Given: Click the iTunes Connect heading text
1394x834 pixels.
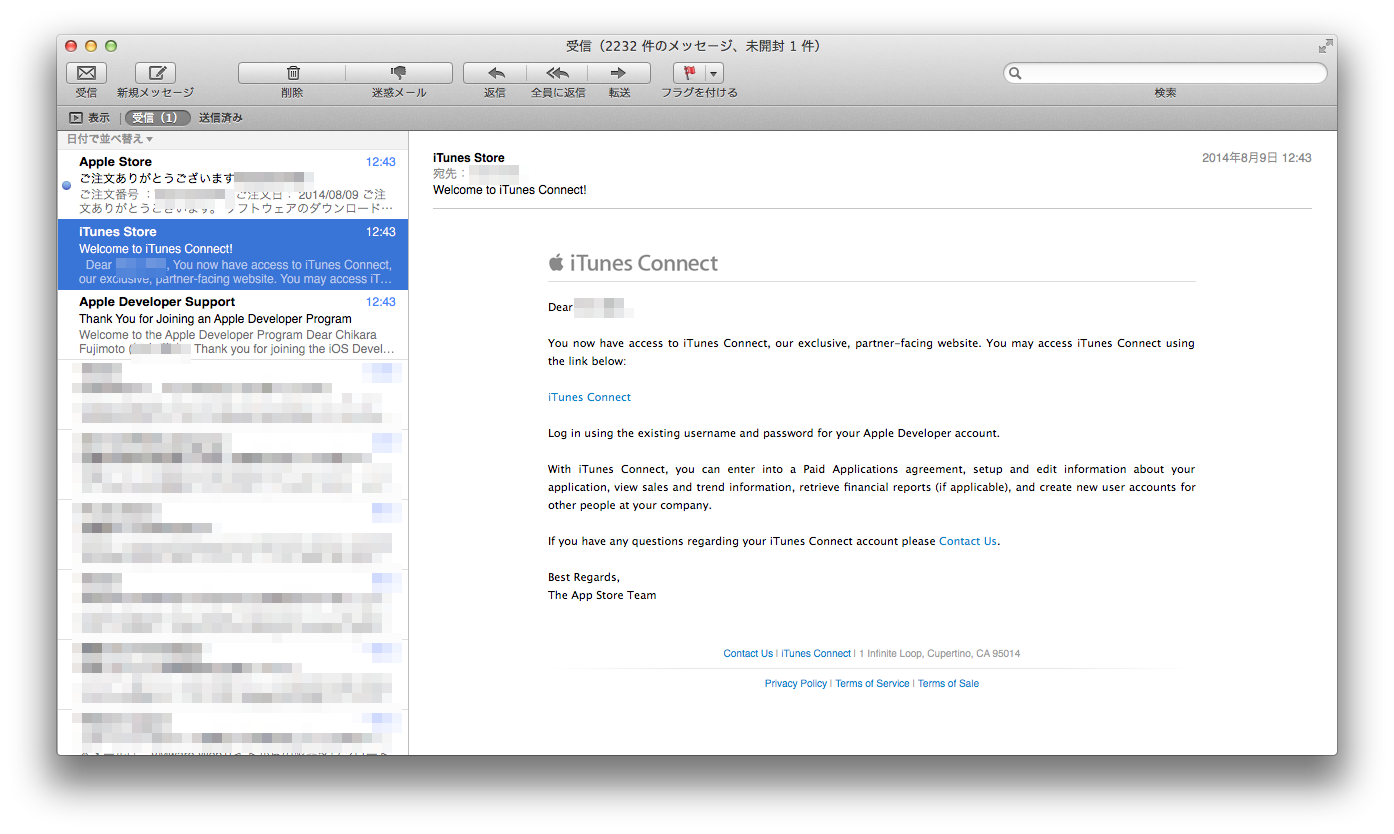Looking at the screenshot, I should click(644, 263).
